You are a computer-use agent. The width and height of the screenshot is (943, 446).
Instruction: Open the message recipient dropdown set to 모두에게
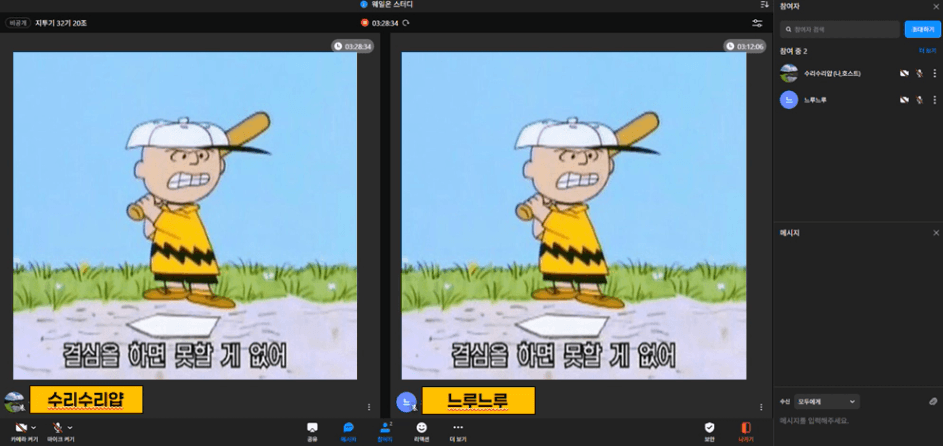tap(827, 401)
